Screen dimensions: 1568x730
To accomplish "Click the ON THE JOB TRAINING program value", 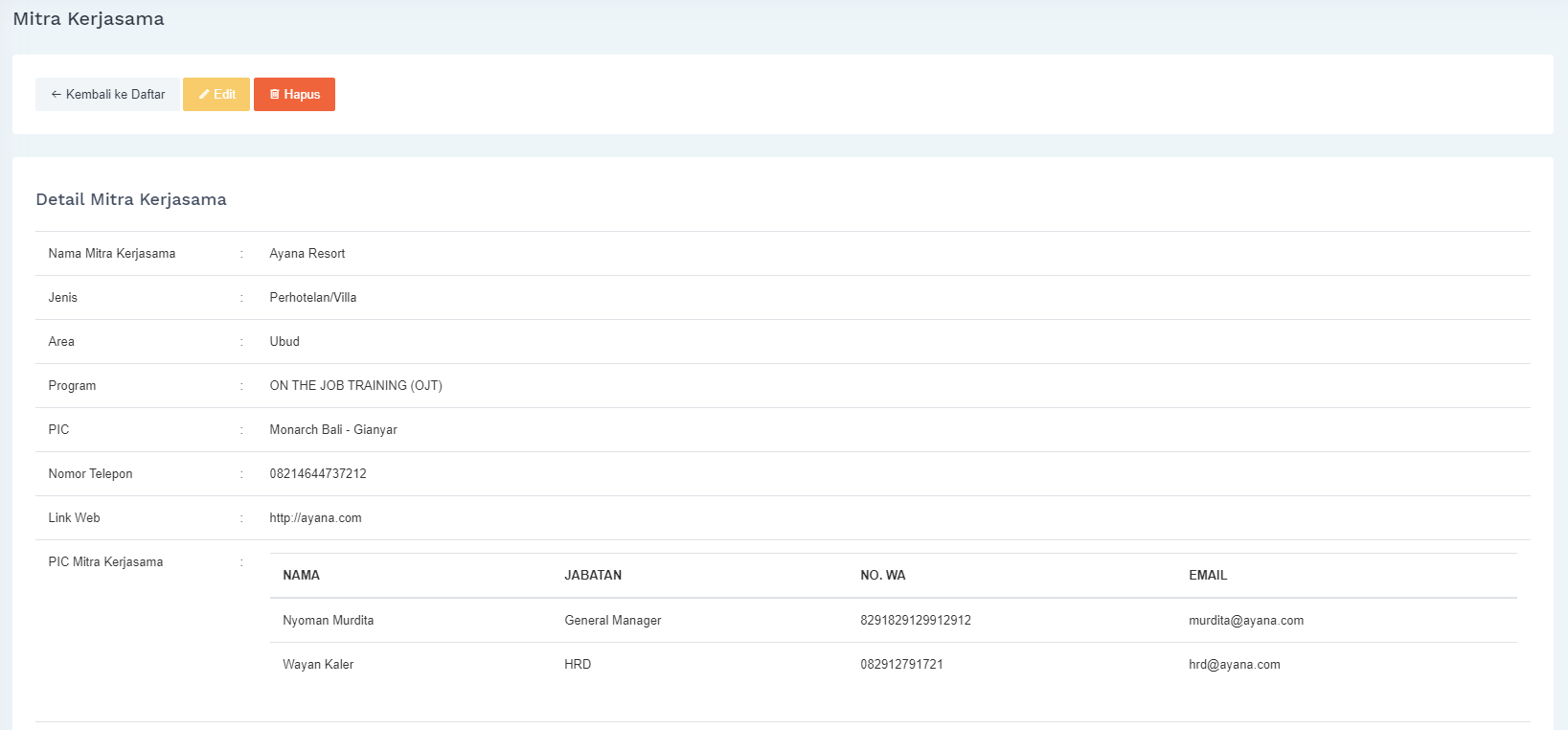I will pos(355,386).
